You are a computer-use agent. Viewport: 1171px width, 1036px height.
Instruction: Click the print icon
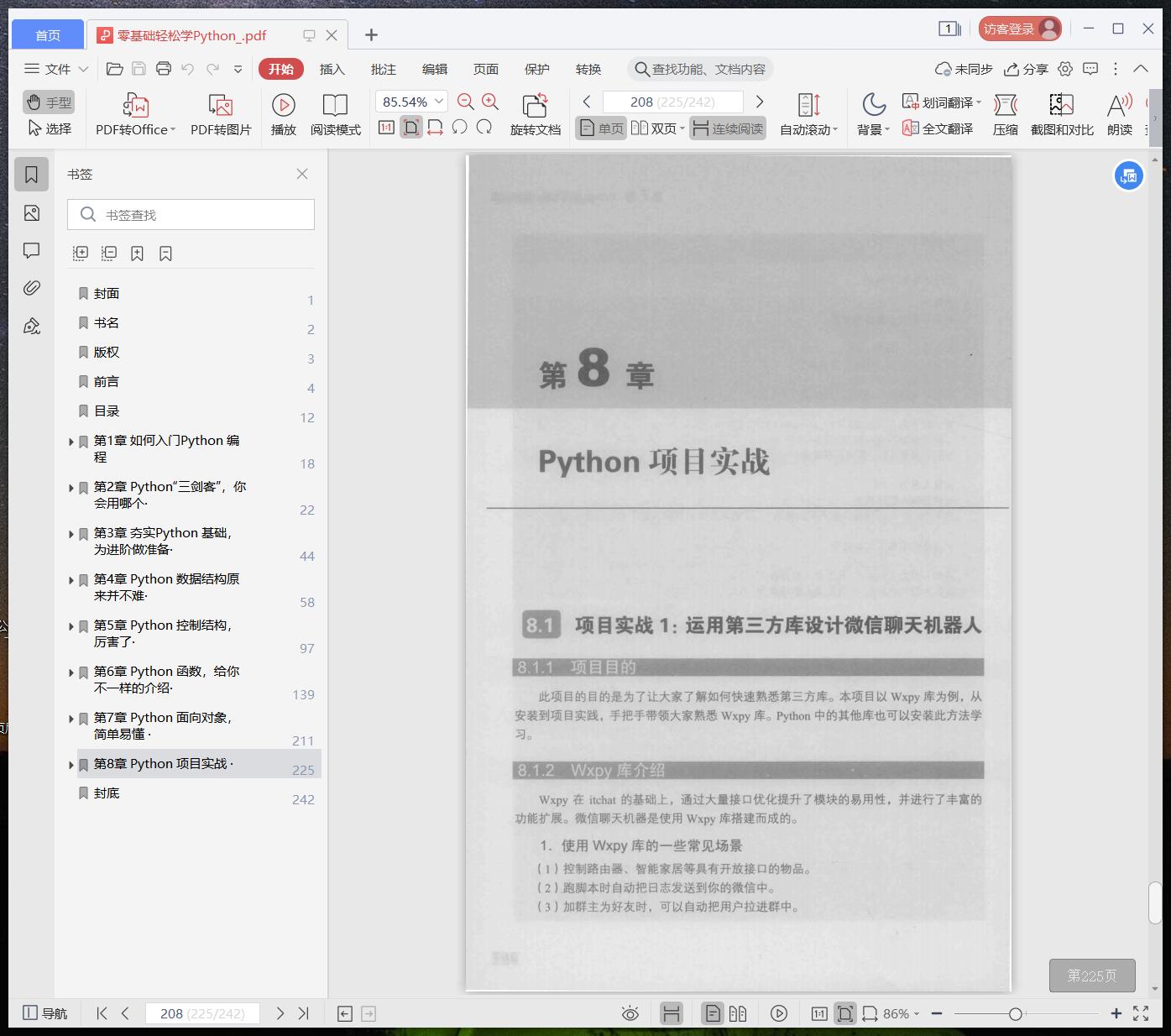[x=164, y=69]
